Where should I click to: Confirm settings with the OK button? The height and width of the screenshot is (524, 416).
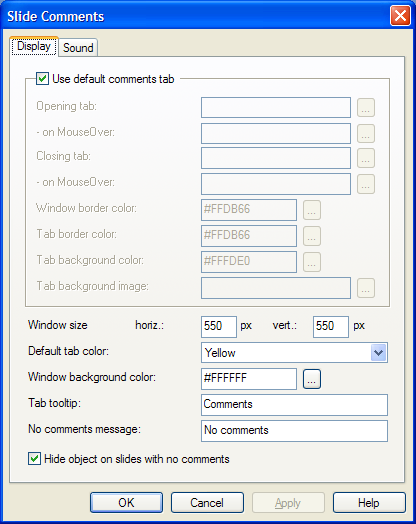126,503
